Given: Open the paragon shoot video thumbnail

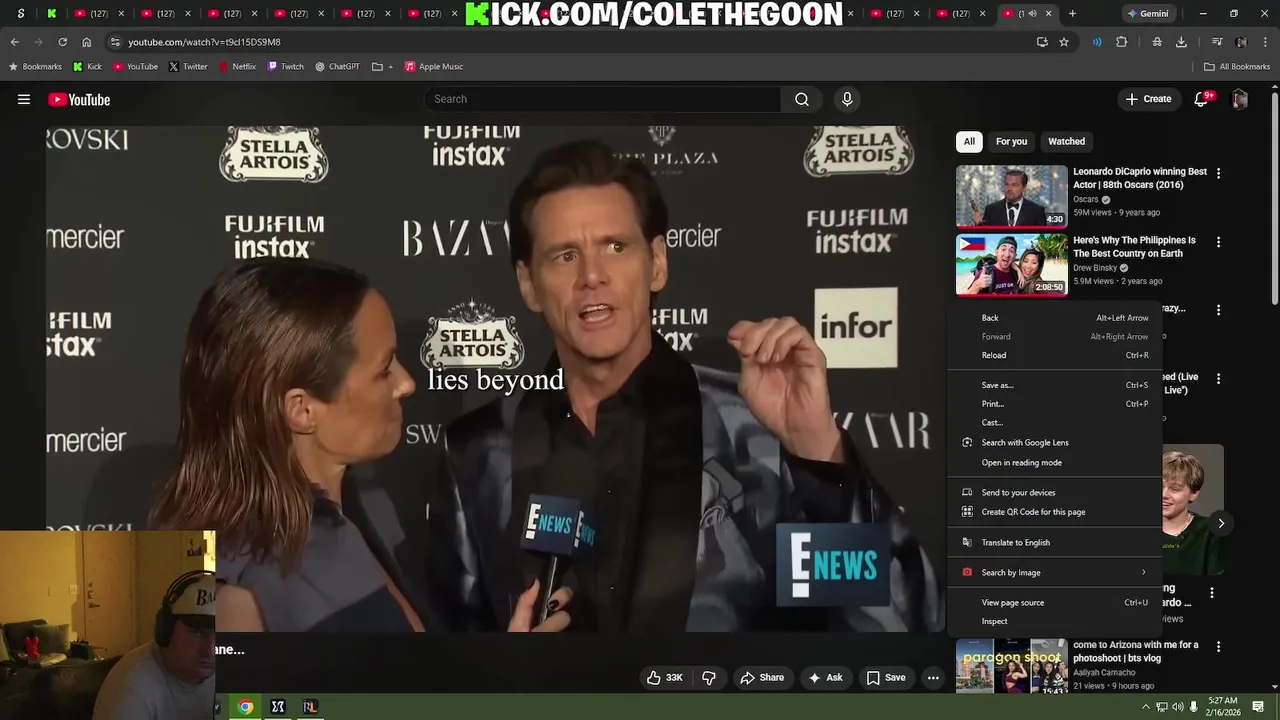Looking at the screenshot, I should [x=1011, y=666].
